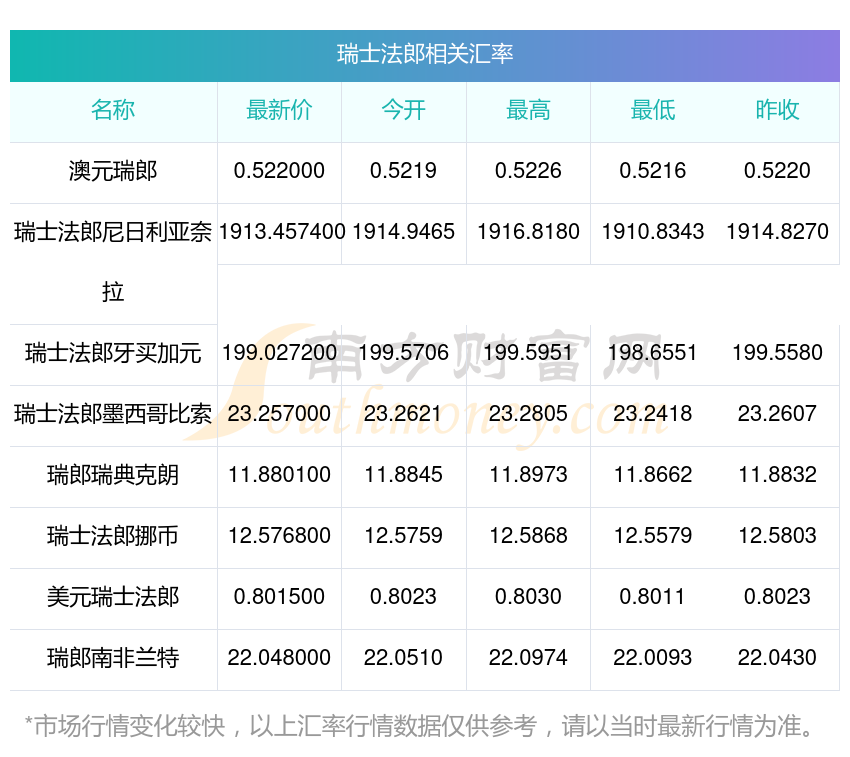
Task: Click the value 0.522000
Action: (x=279, y=171)
